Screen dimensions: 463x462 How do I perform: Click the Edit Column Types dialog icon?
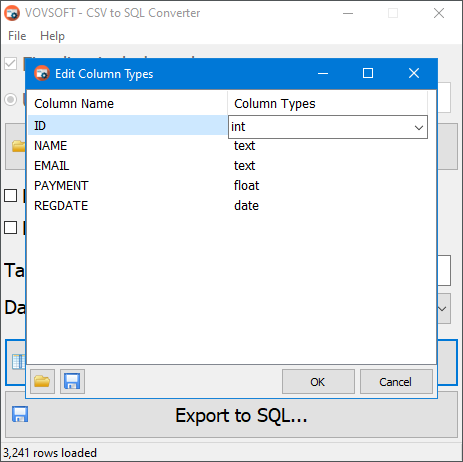pos(42,73)
